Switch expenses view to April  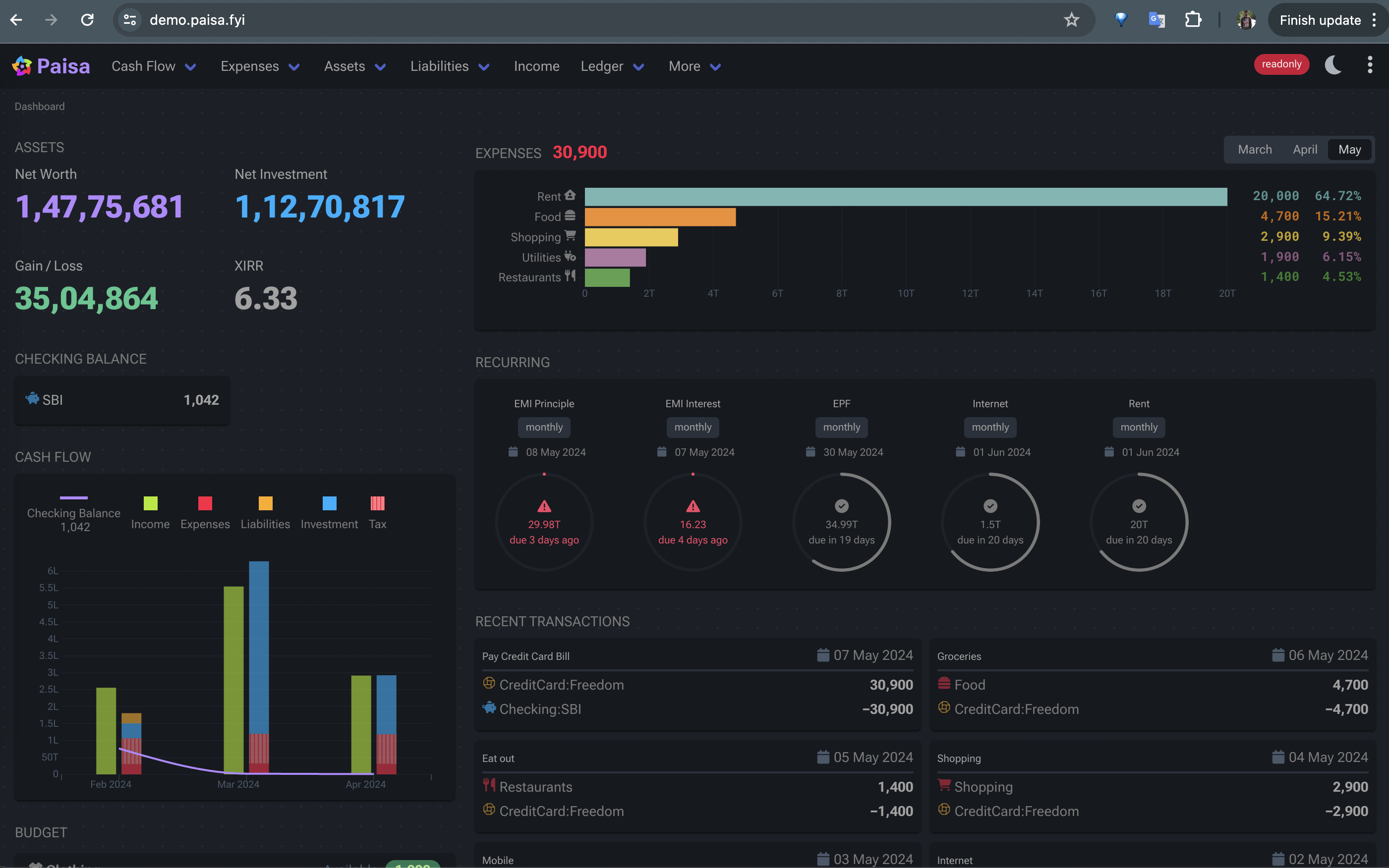1305,150
